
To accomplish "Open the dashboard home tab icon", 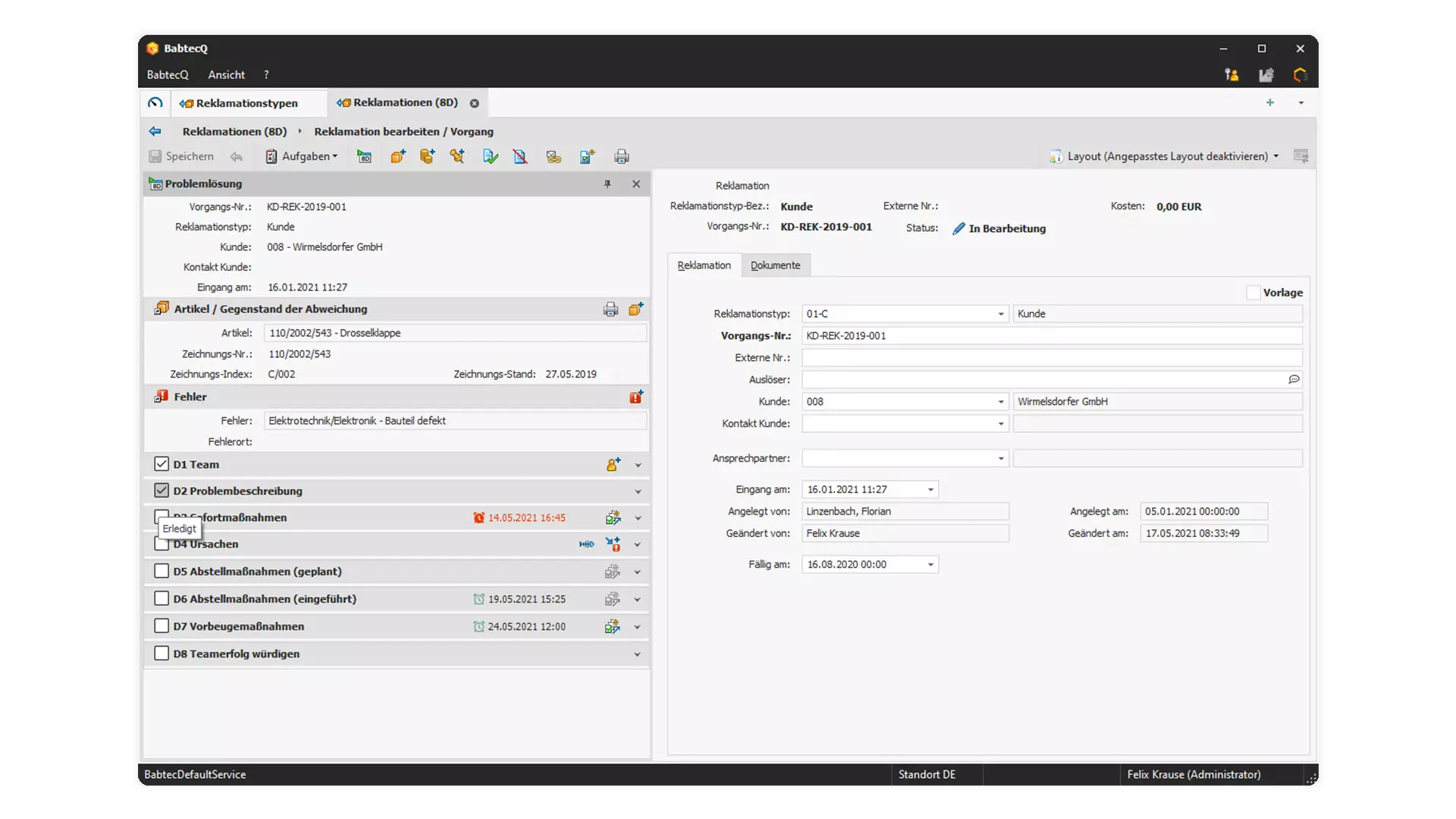I will 155,102.
